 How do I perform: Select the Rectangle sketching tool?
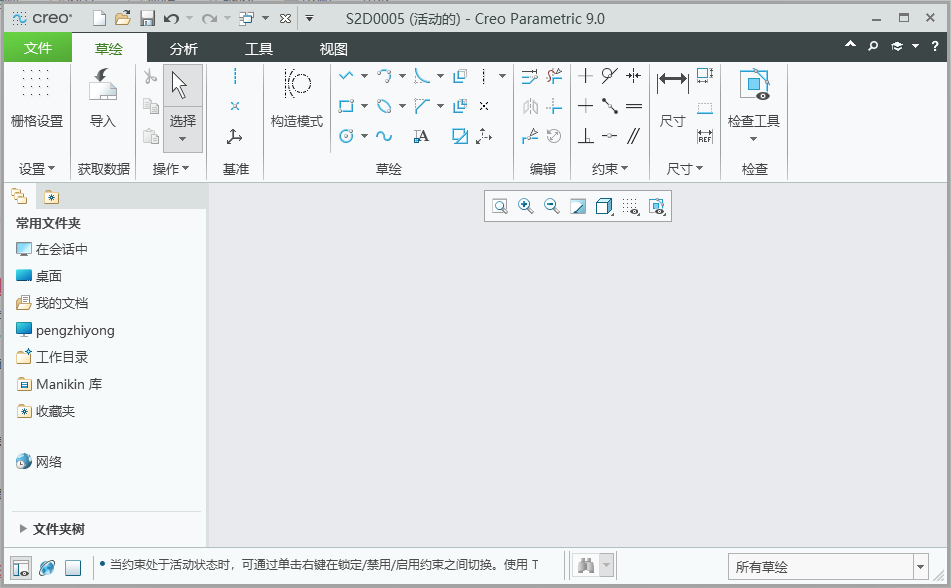pyautogui.click(x=347, y=106)
